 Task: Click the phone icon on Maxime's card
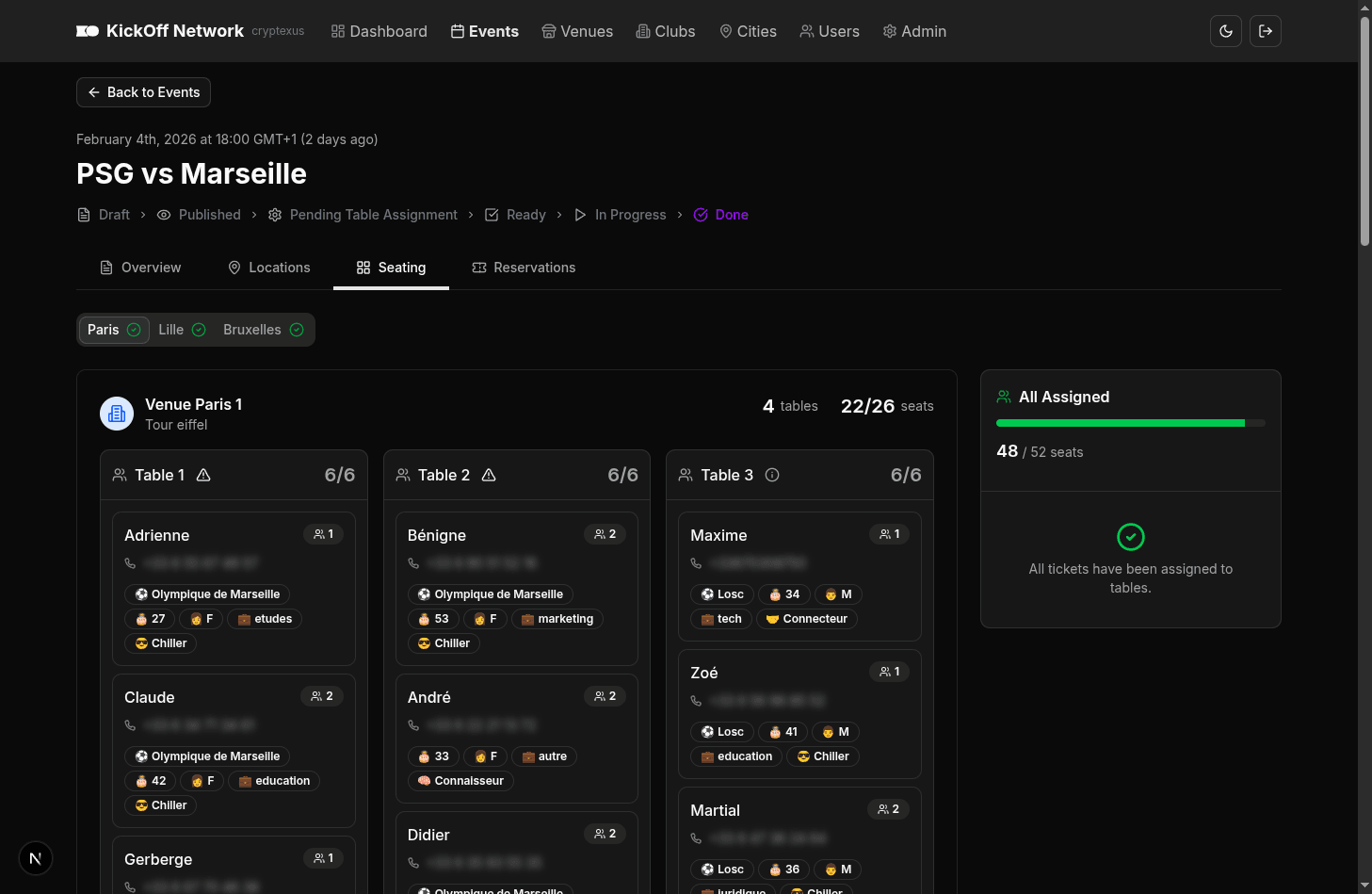coord(696,563)
